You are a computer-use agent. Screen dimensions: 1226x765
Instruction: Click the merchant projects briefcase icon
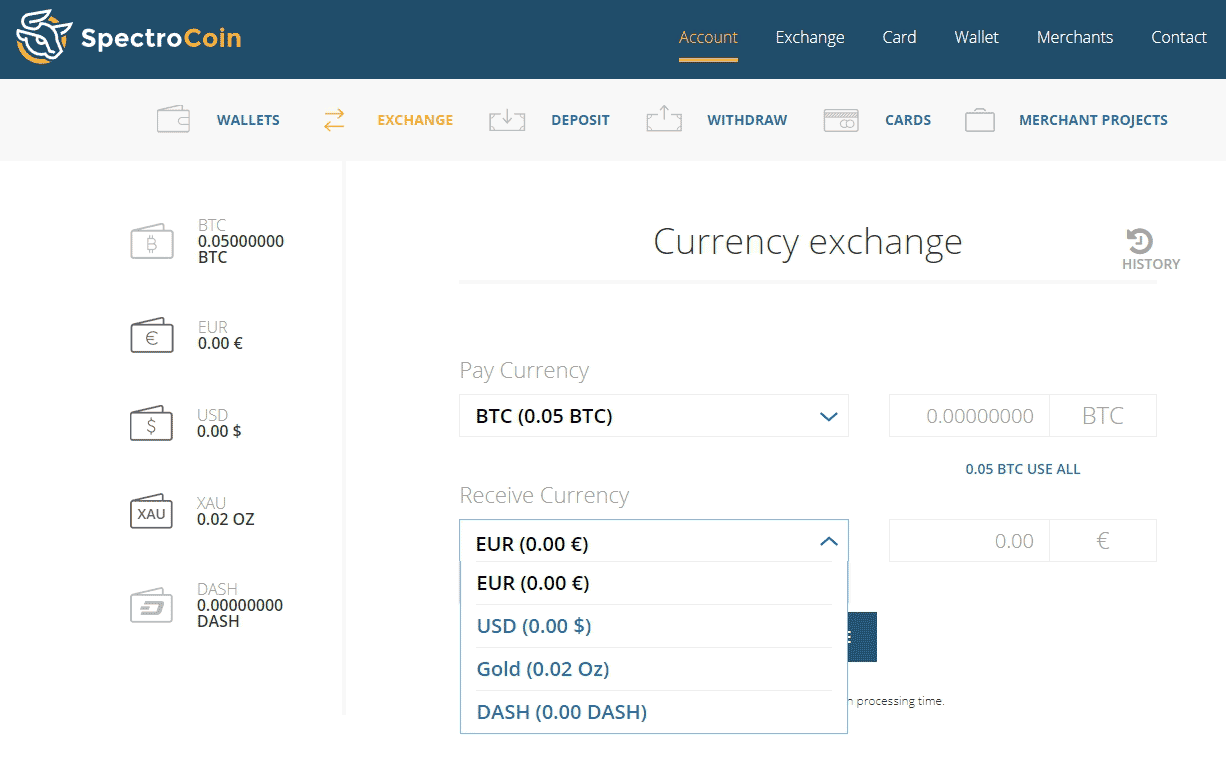pyautogui.click(x=980, y=120)
